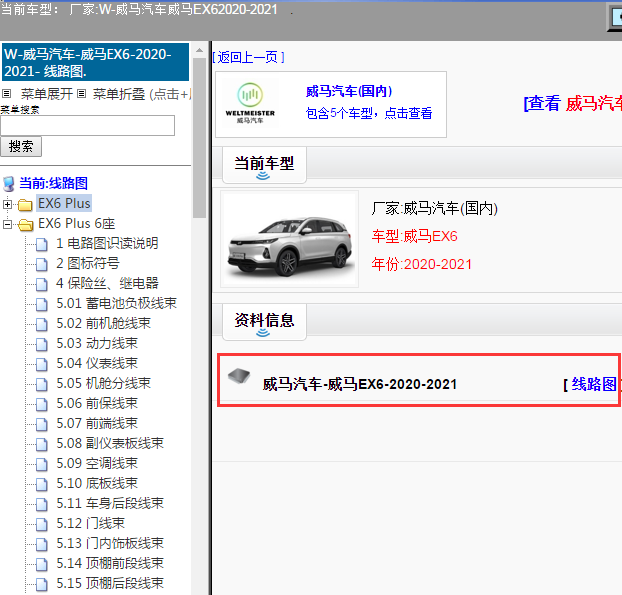Click page icon beside 5.06 前保线束
Screen dimensions: 622x595
42,404
